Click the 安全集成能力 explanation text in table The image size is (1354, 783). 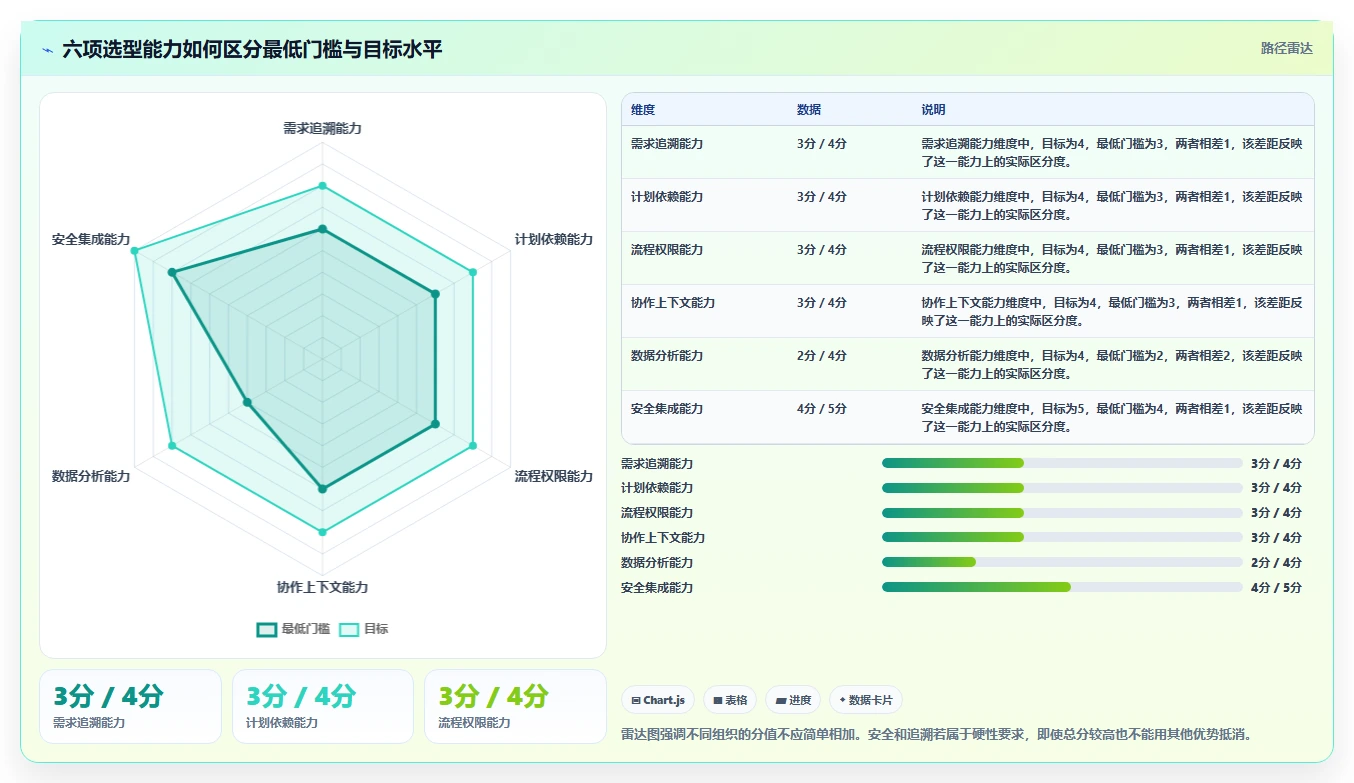click(1112, 418)
